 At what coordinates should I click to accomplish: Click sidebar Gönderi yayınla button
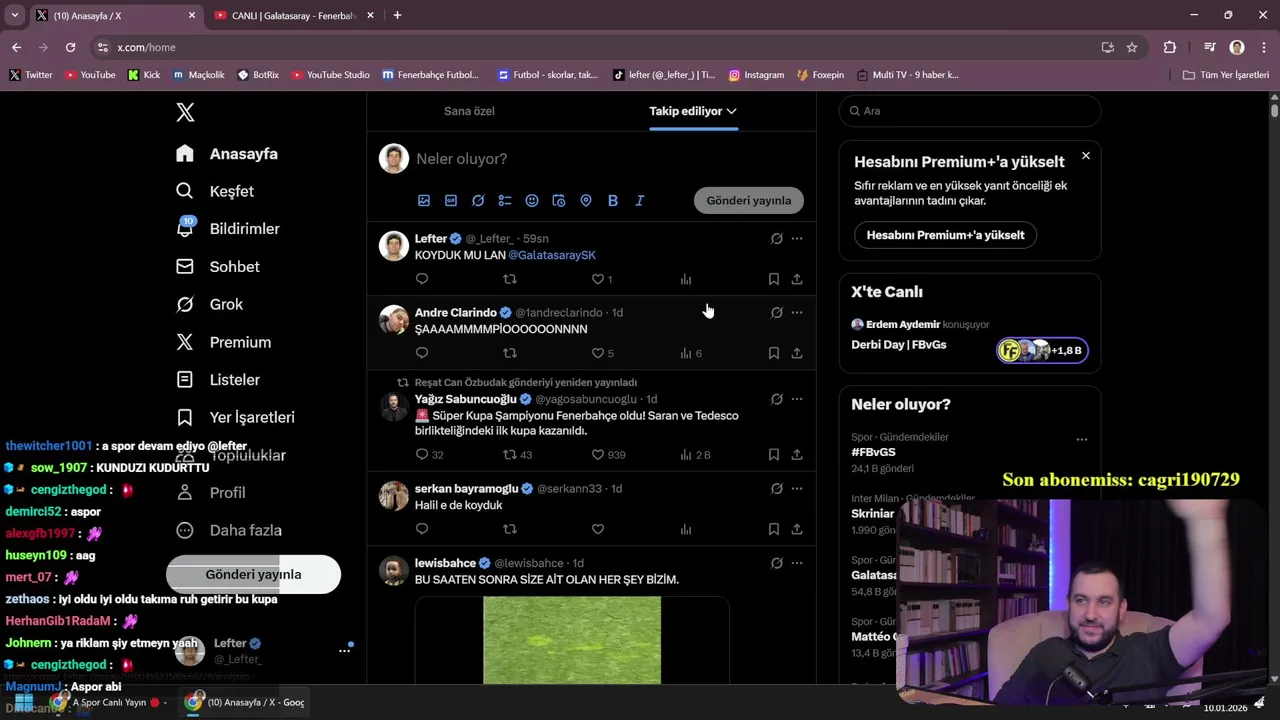(253, 574)
